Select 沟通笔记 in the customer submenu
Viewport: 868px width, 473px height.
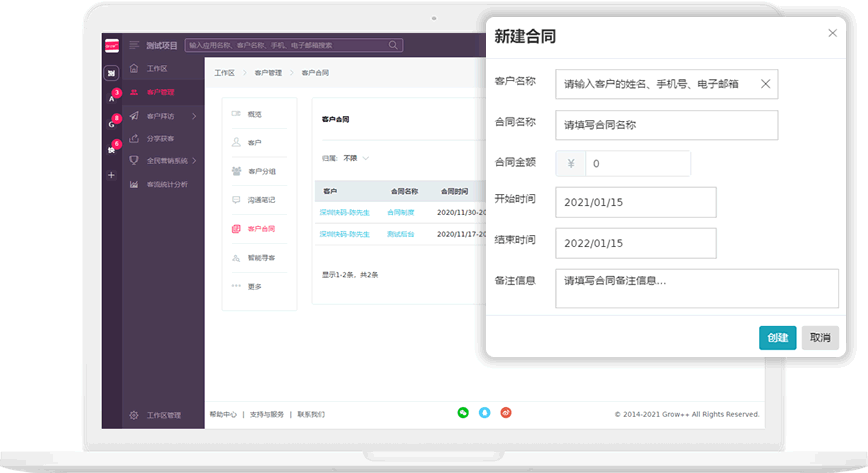point(260,200)
